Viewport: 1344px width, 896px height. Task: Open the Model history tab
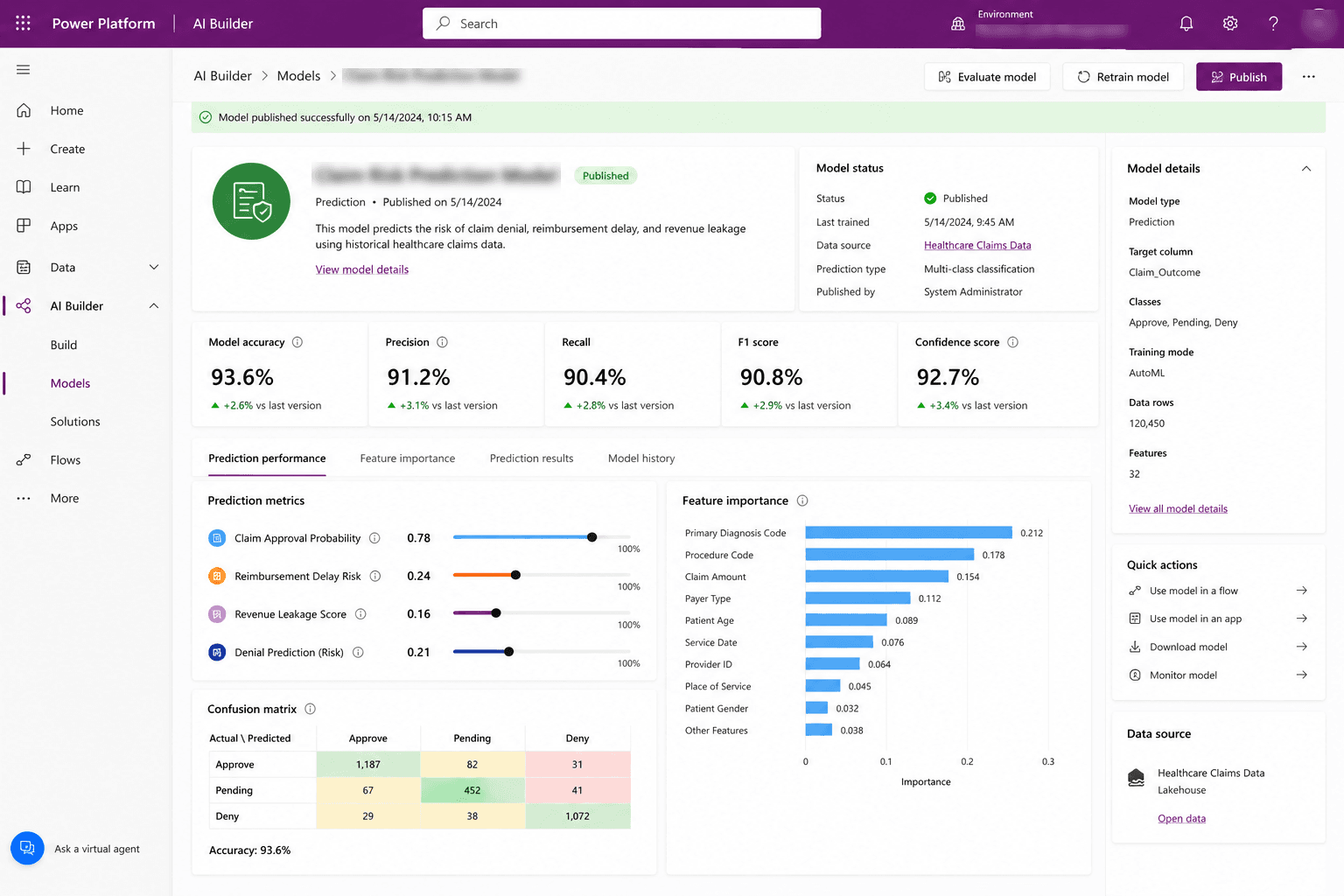coord(641,458)
